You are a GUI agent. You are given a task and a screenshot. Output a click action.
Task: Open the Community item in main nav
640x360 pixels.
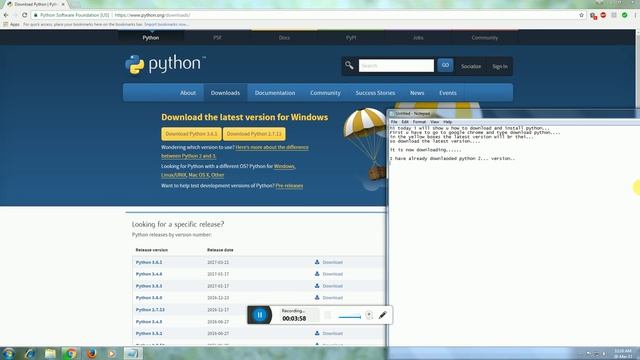pos(325,93)
